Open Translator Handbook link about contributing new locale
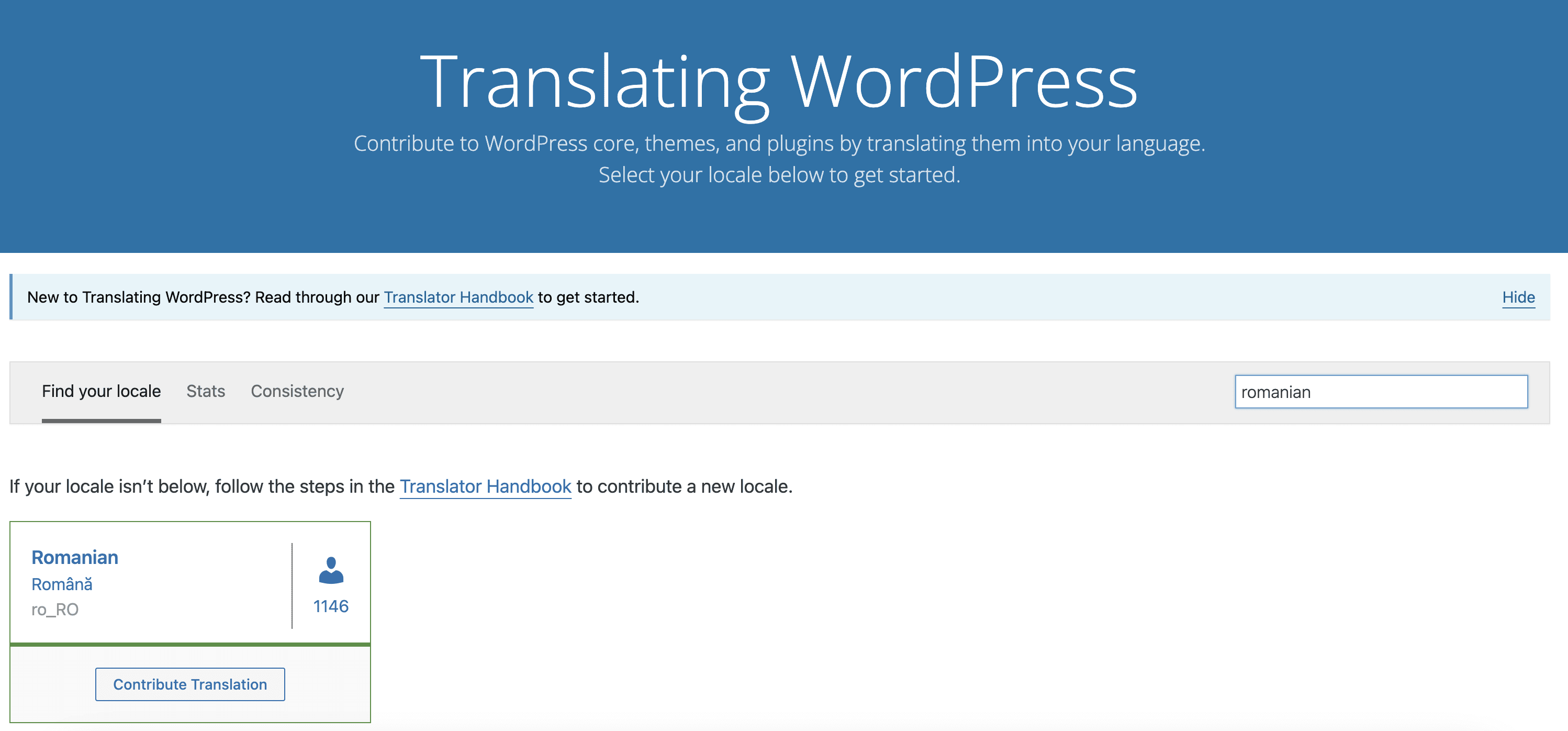 [x=485, y=486]
